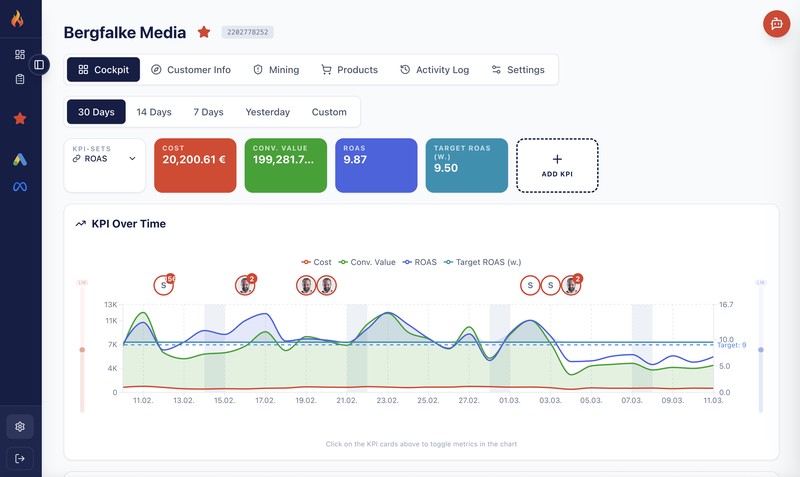This screenshot has height=477, width=800.
Task: Open the chat assistant icon top right
Action: (x=776, y=24)
